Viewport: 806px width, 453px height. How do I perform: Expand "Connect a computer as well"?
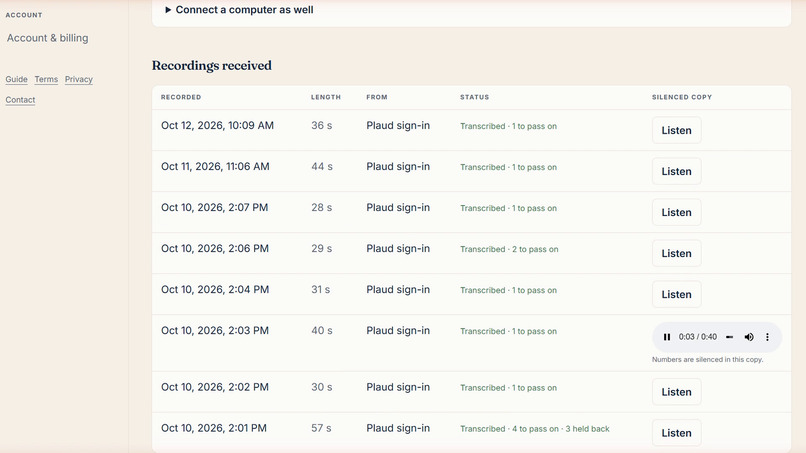click(x=239, y=10)
